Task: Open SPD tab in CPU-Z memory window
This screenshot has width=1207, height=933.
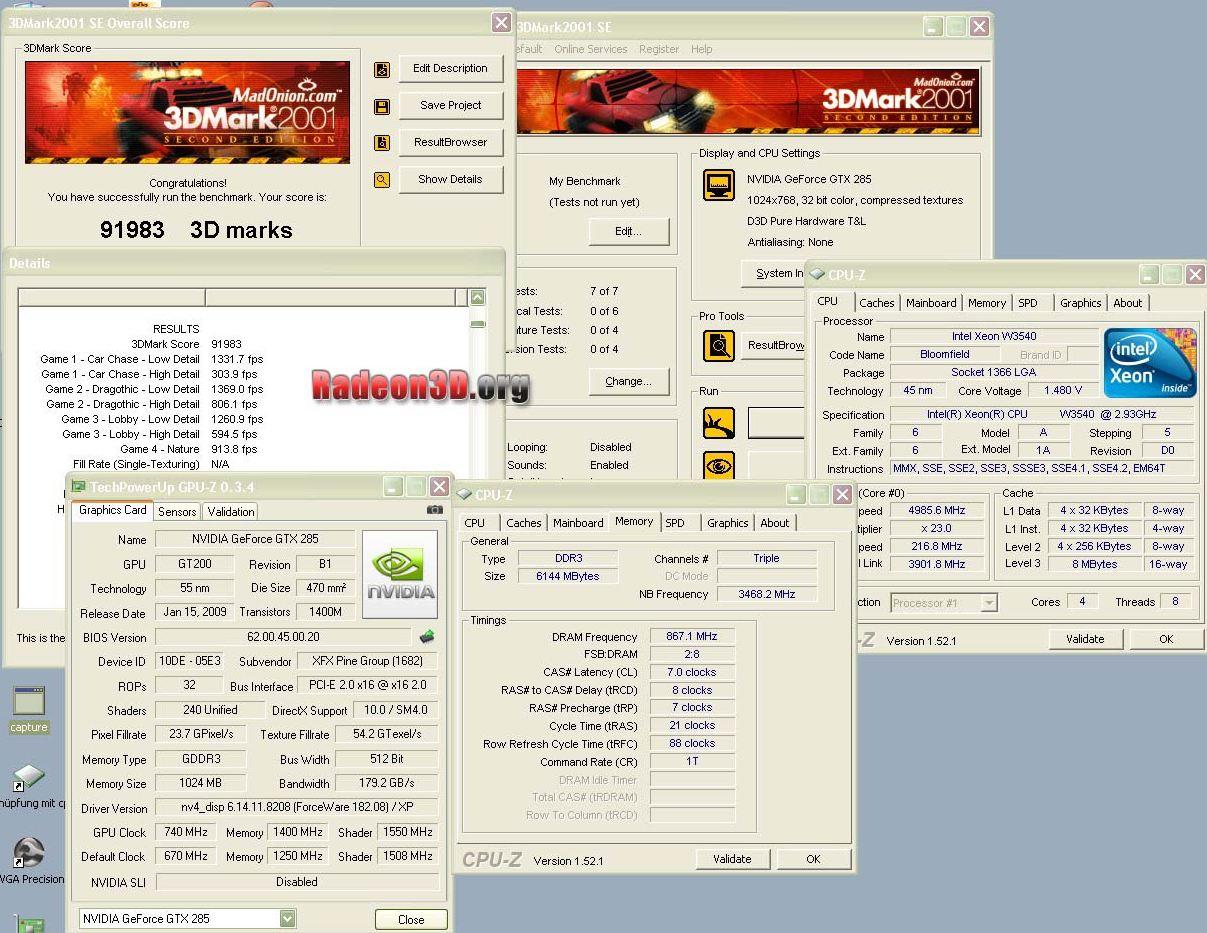Action: click(675, 523)
